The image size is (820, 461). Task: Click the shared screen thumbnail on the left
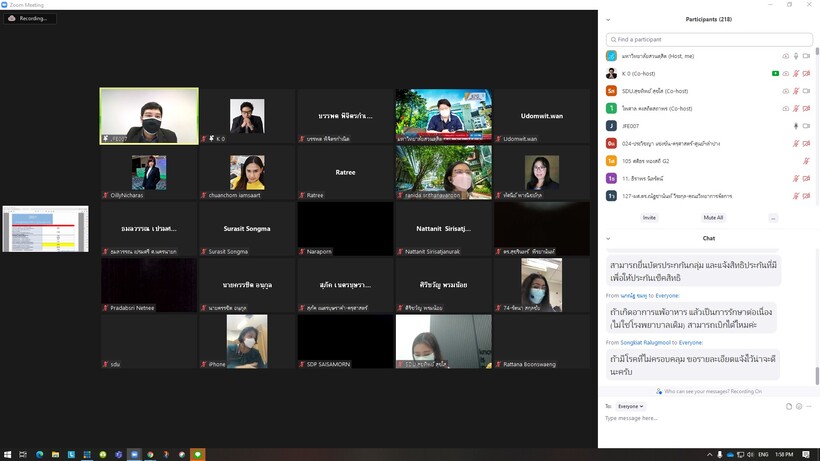45,229
